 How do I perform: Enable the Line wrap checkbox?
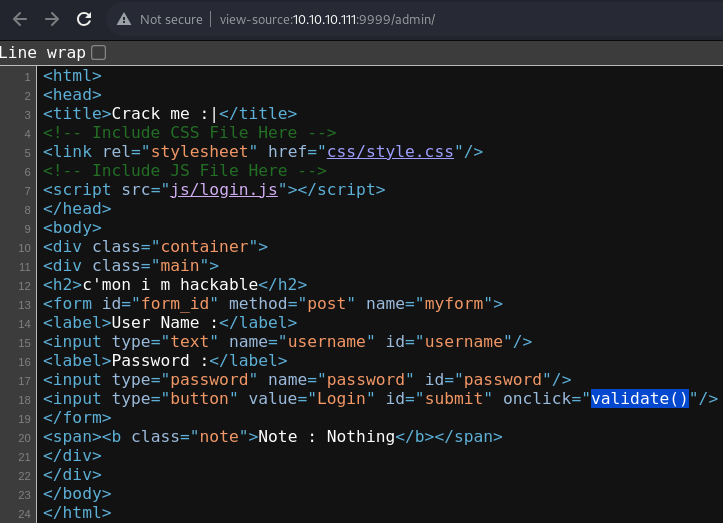[x=98, y=53]
